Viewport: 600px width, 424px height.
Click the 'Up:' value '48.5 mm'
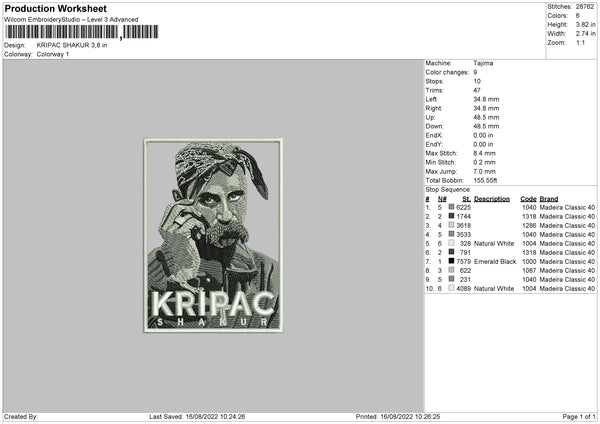click(486, 117)
